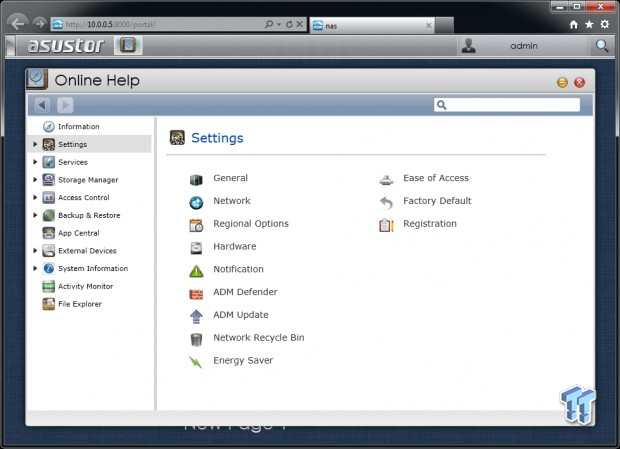The width and height of the screenshot is (620, 449).
Task: Open the App Central sidebar icon
Action: tap(49, 233)
